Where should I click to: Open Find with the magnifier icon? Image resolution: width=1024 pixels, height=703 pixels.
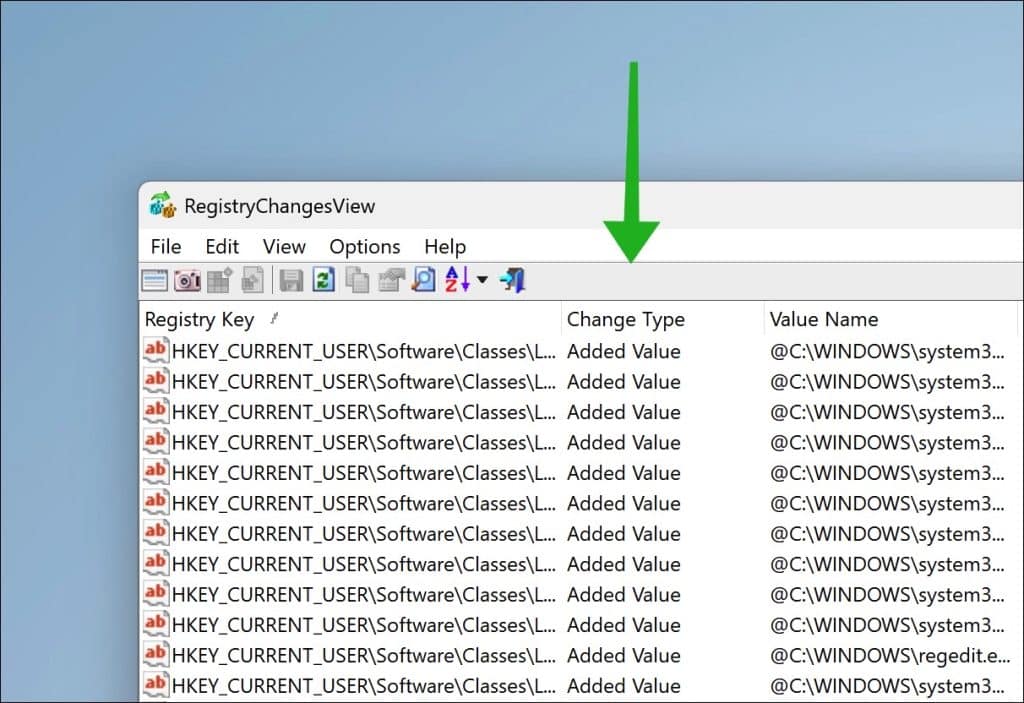click(x=424, y=280)
